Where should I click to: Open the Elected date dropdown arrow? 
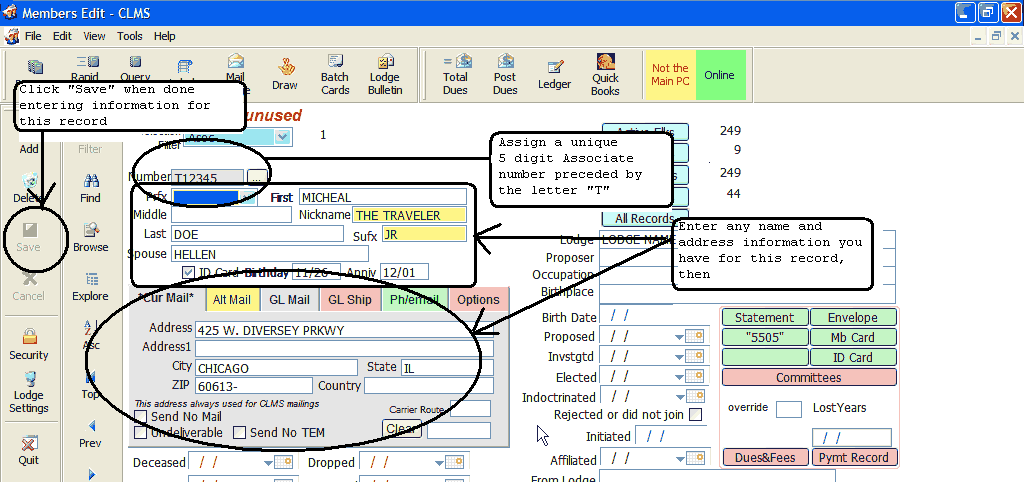(x=679, y=378)
